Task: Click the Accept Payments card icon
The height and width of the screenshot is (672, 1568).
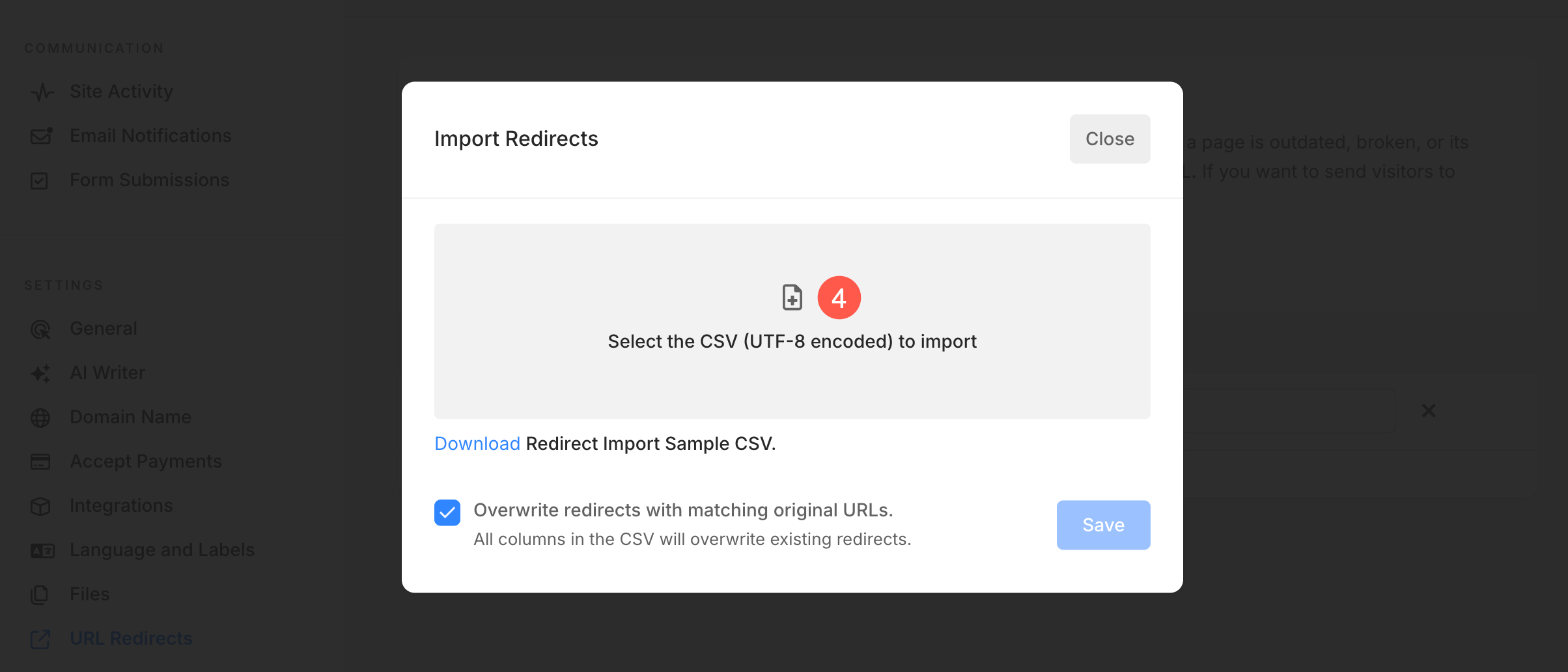Action: [40, 462]
